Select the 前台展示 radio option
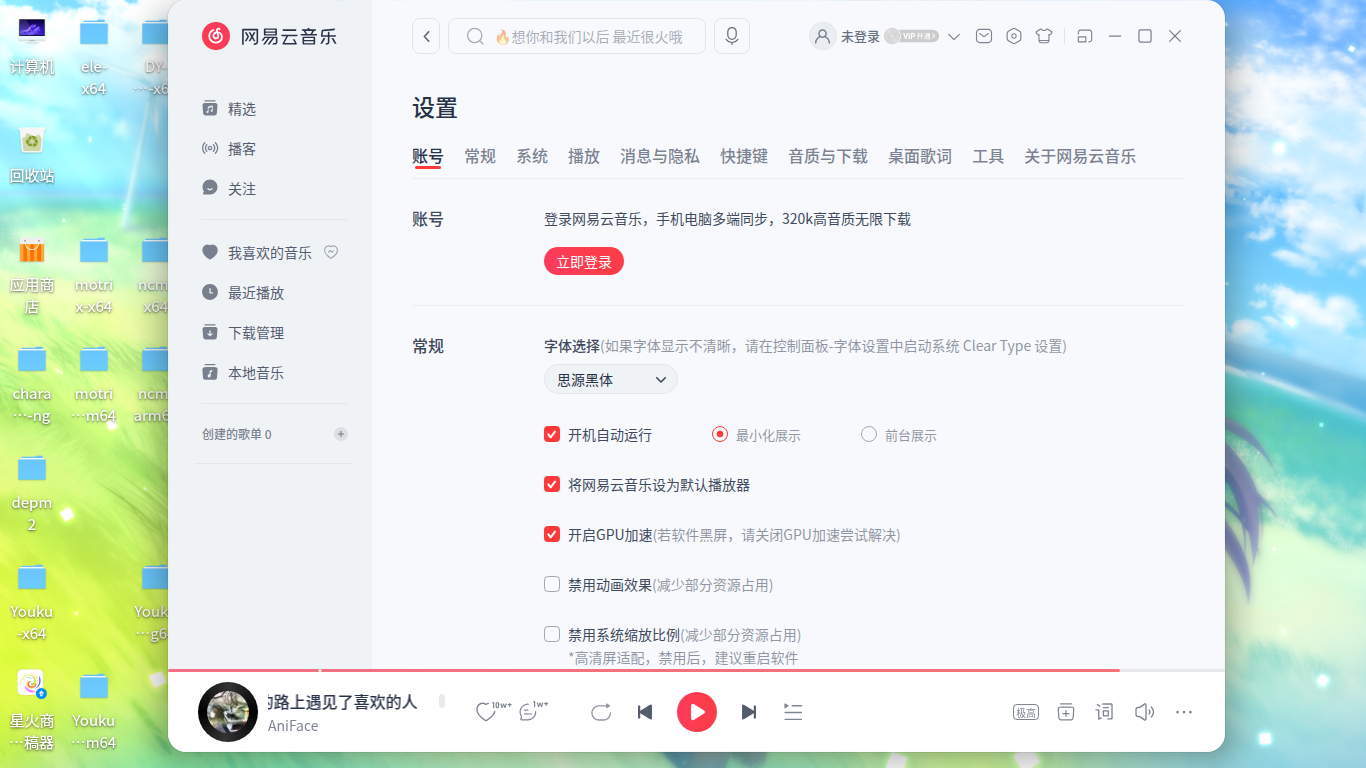The width and height of the screenshot is (1366, 768). tap(868, 434)
